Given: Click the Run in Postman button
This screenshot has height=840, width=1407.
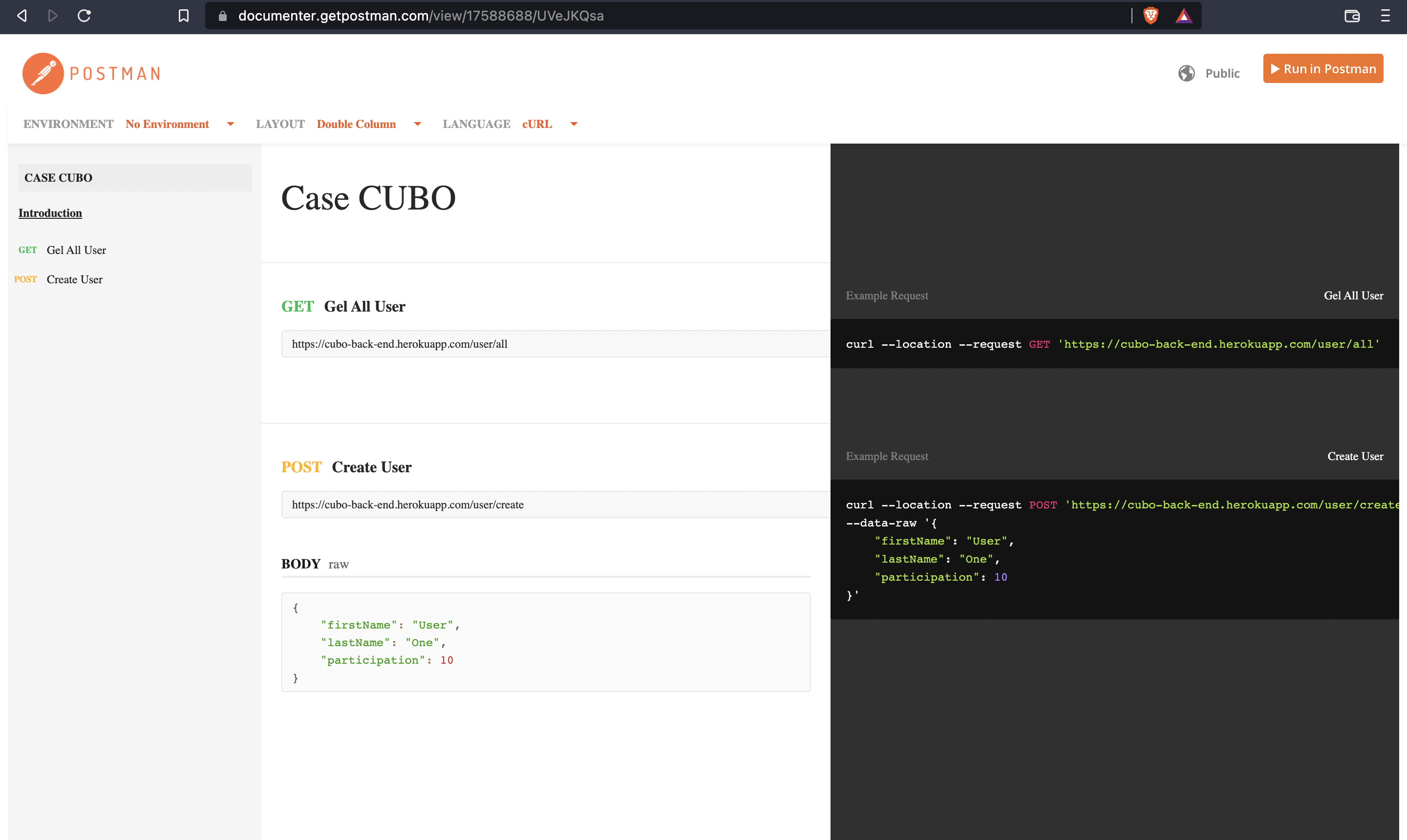Looking at the screenshot, I should [1322, 68].
